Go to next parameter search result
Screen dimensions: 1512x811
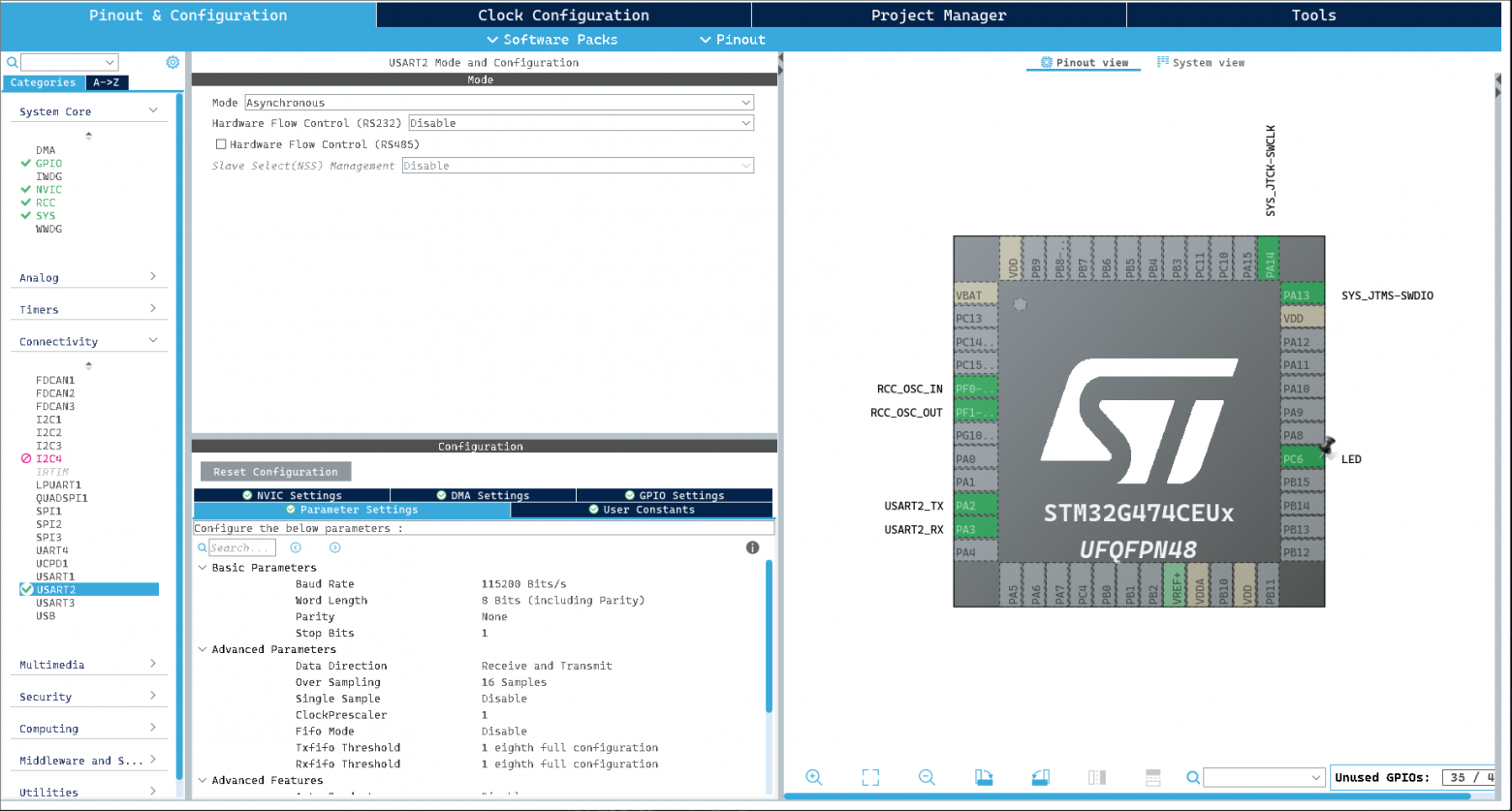tap(334, 547)
